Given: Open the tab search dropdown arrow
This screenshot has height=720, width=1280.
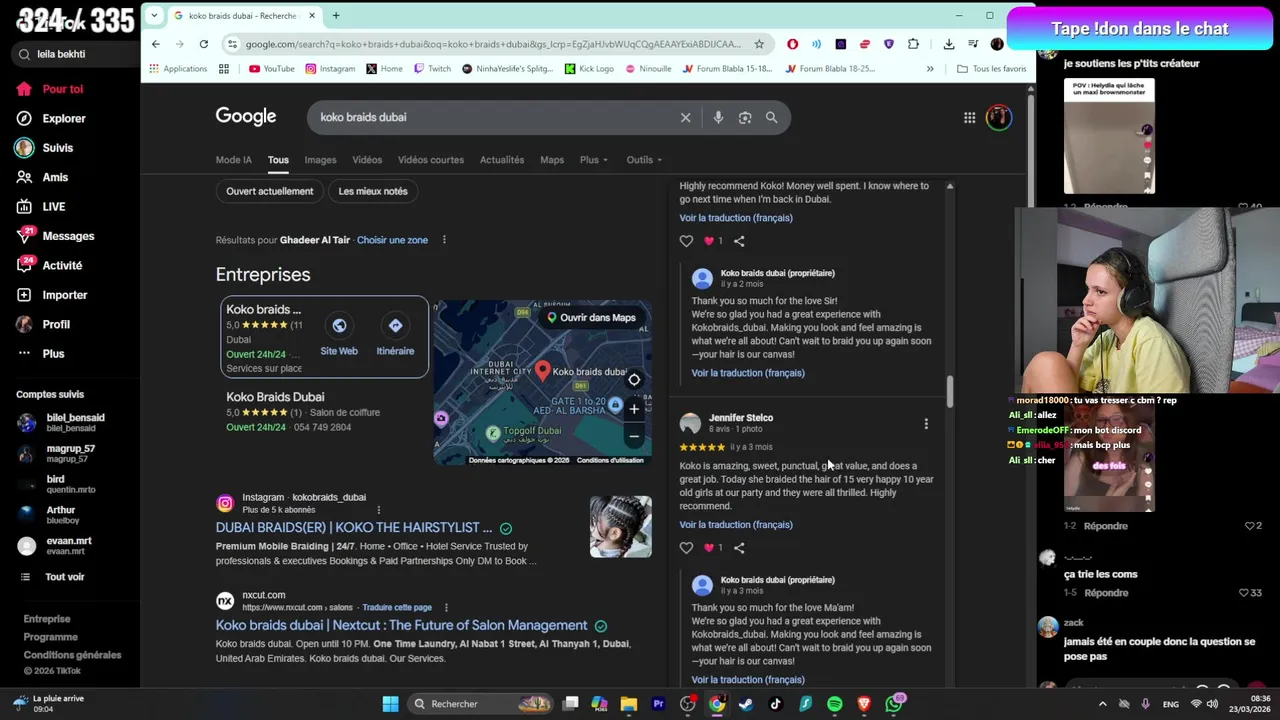Looking at the screenshot, I should 155,16.
